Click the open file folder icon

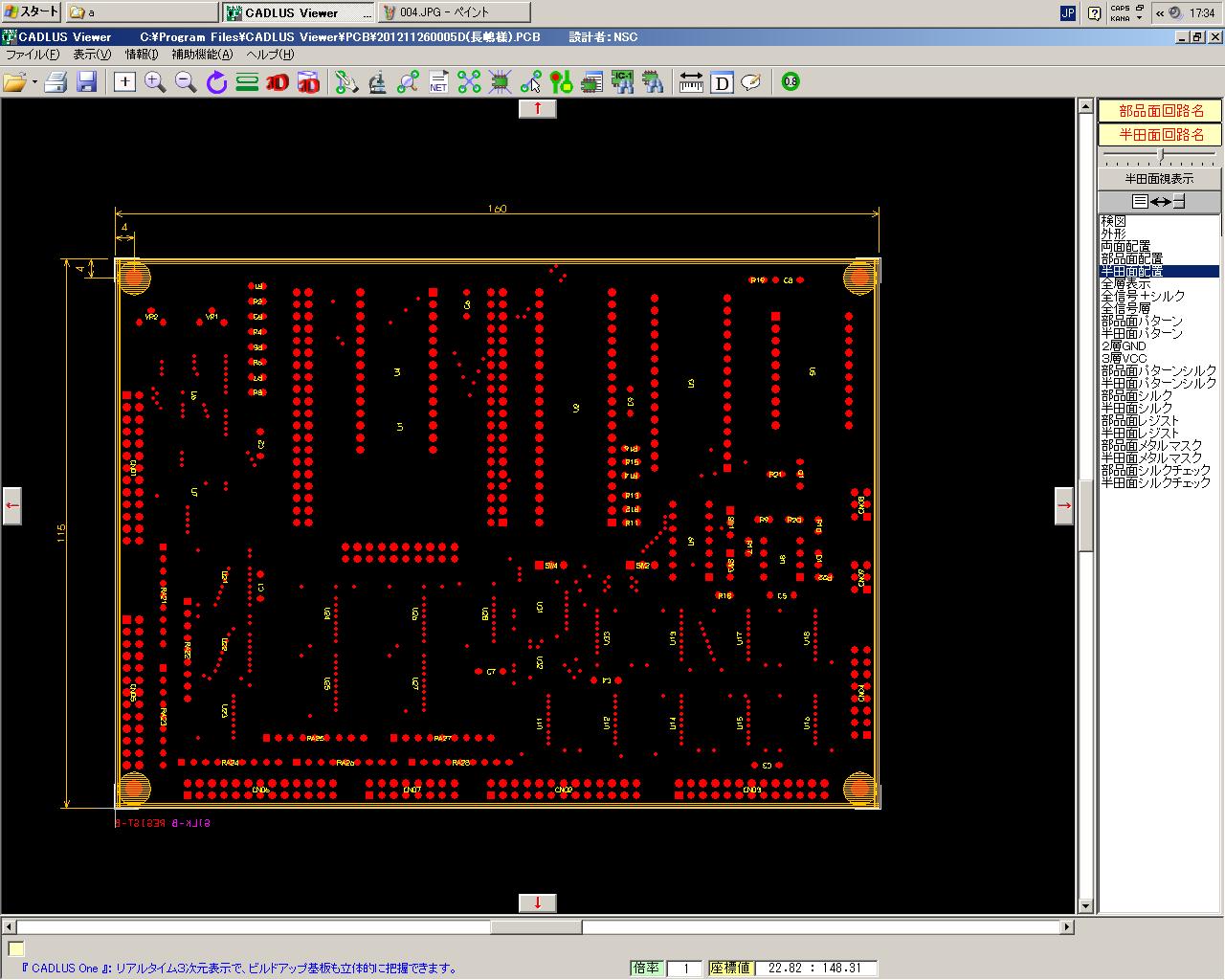tap(13, 82)
